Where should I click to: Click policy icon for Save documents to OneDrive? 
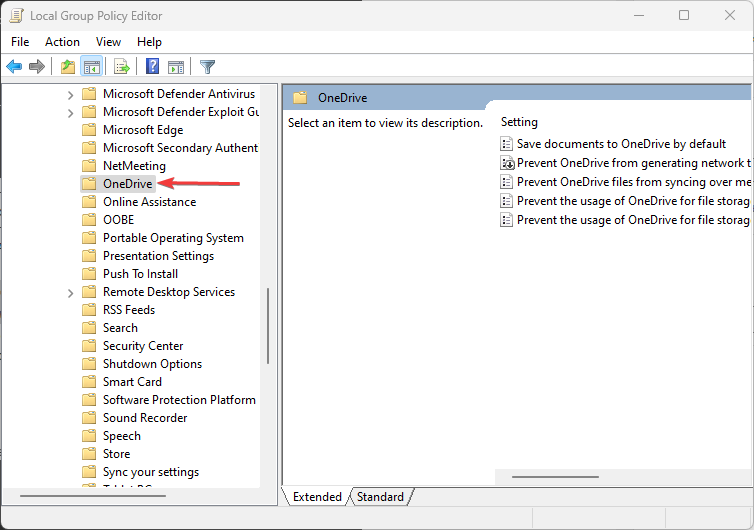(x=506, y=144)
